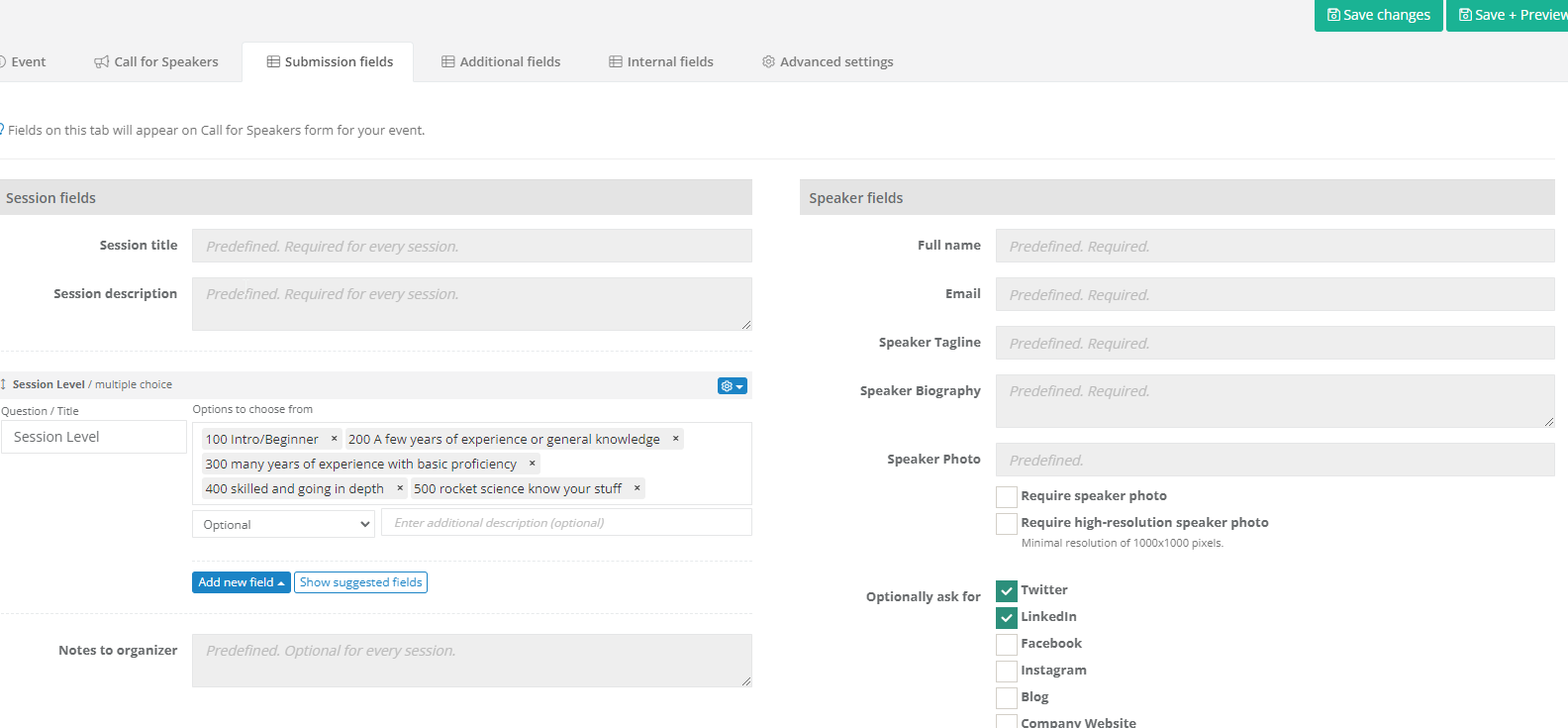Click the Speaker Tagline predefined field
Image resolution: width=1568 pixels, height=728 pixels.
click(x=1275, y=343)
